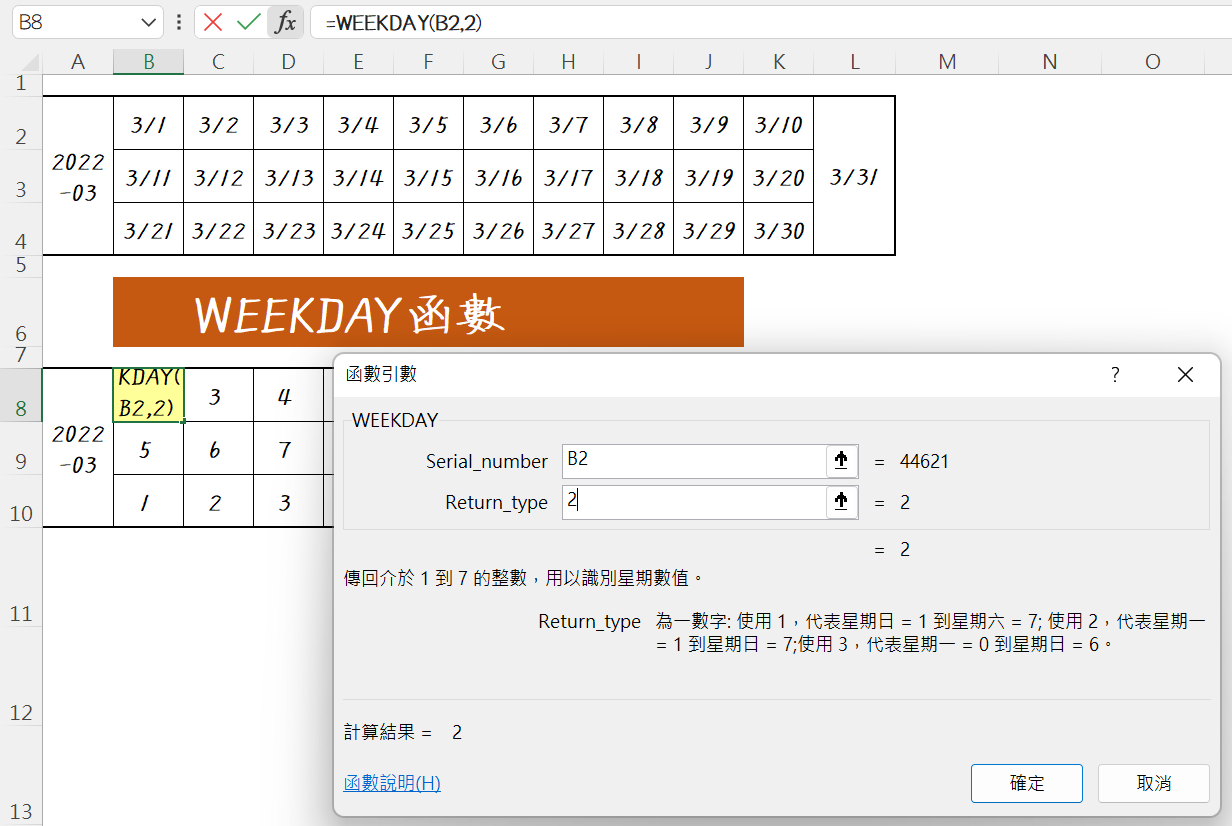Select column L header
This screenshot has height=826, width=1232.
coord(855,62)
